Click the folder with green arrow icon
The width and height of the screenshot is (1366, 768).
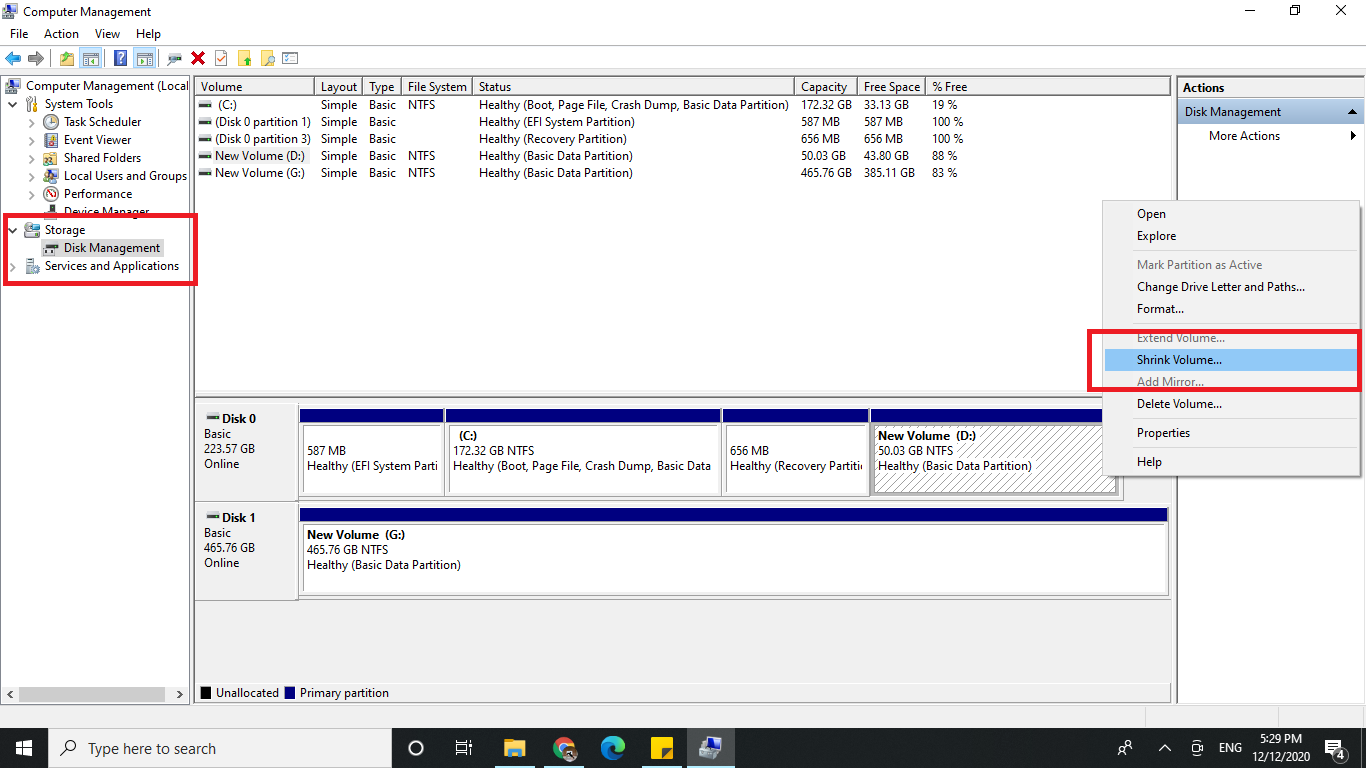click(x=244, y=59)
